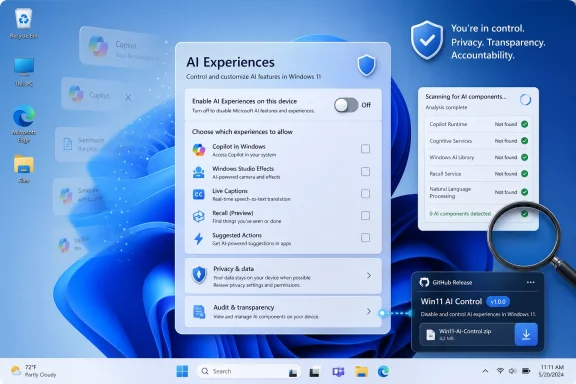Click the Scanning for AI components heading
This screenshot has height=384, width=576.
(465, 97)
